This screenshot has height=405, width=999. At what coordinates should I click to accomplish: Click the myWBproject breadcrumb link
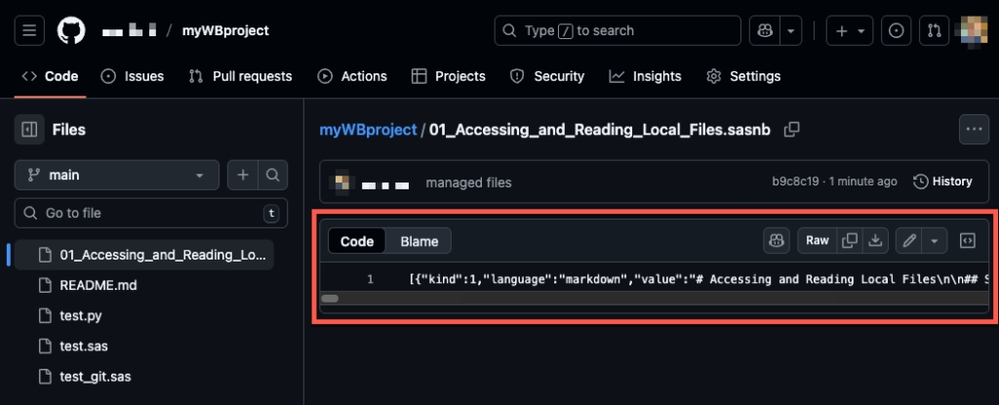tap(368, 130)
